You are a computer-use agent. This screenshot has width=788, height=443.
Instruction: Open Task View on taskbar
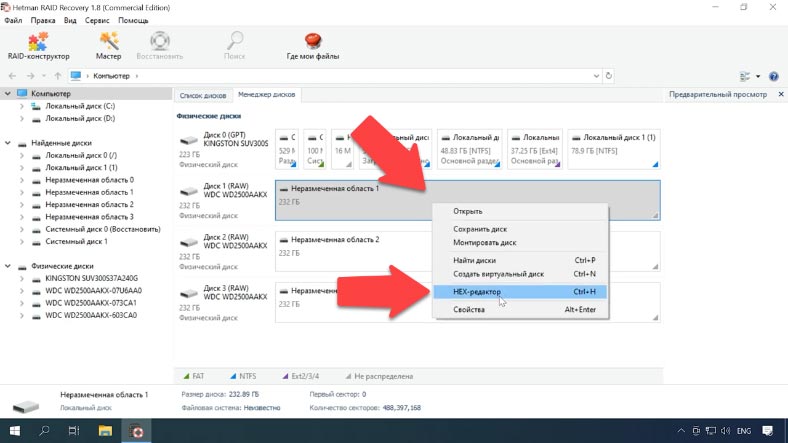coord(74,431)
